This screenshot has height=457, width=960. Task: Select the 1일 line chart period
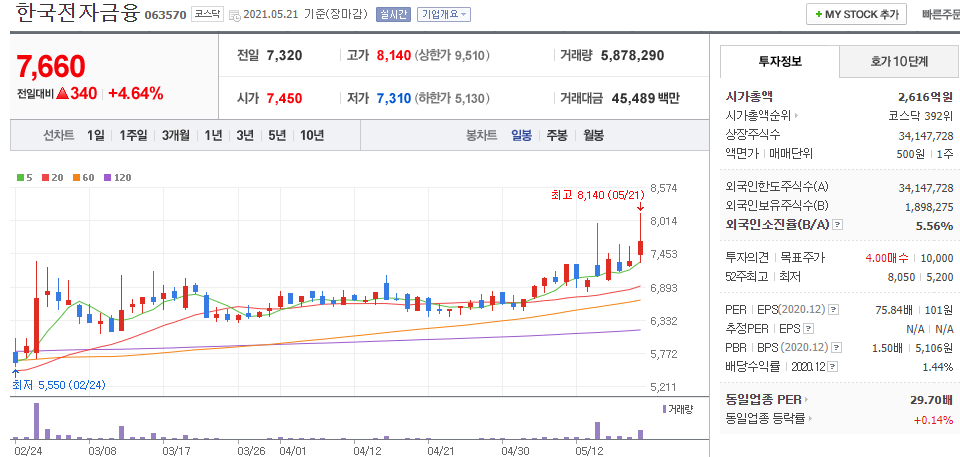[96, 135]
